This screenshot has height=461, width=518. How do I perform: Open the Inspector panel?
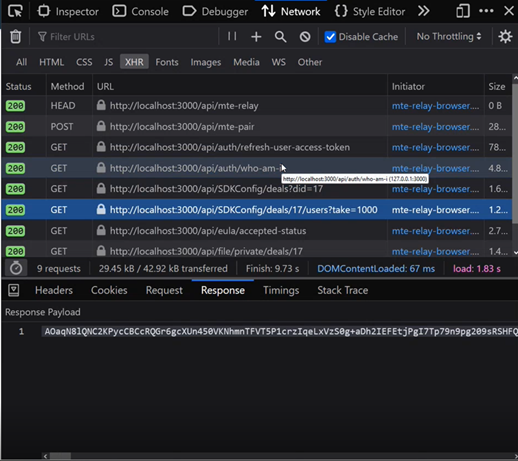pos(68,11)
